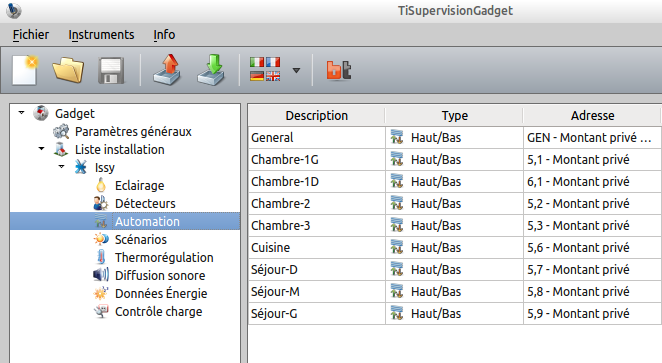Click the shutter icon in the General row
Viewport: 662px width, 363px height.
(x=397, y=137)
